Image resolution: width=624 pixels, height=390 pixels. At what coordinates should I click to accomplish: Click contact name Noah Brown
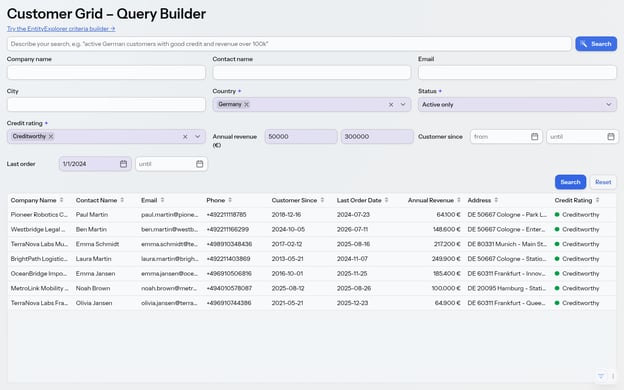tap(93, 288)
